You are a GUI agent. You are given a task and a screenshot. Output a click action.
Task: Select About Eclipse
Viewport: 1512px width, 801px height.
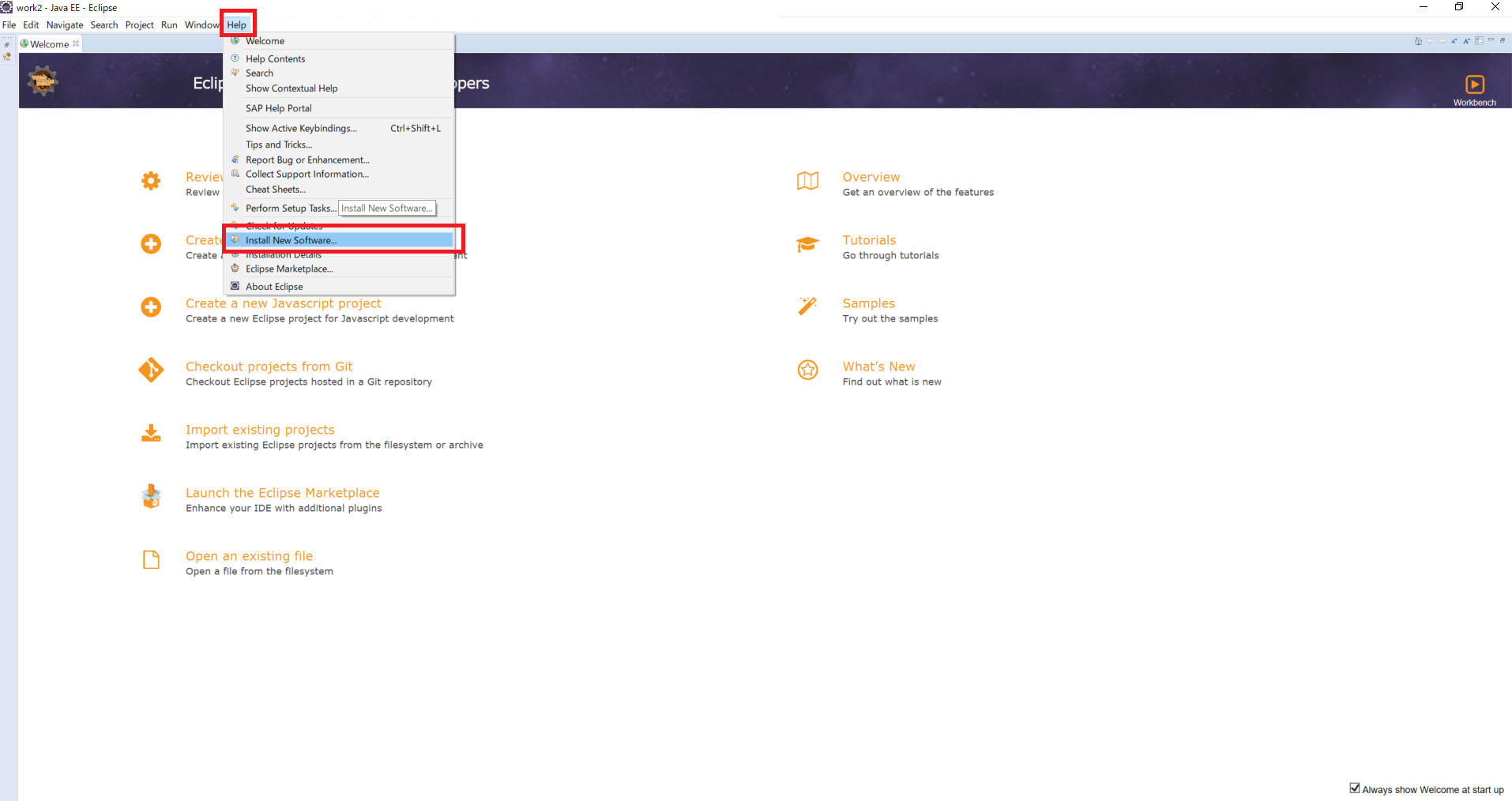pyautogui.click(x=339, y=287)
